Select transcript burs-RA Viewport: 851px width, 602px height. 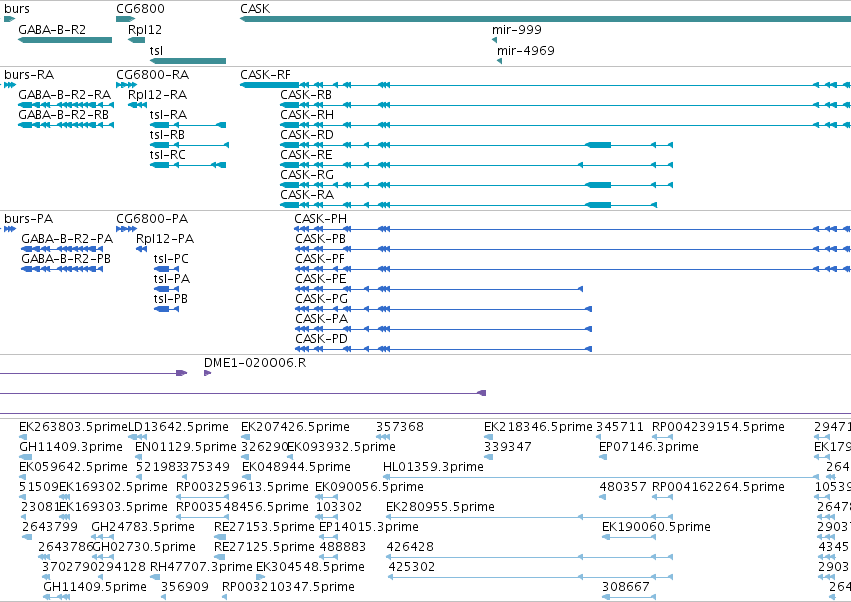point(29,75)
